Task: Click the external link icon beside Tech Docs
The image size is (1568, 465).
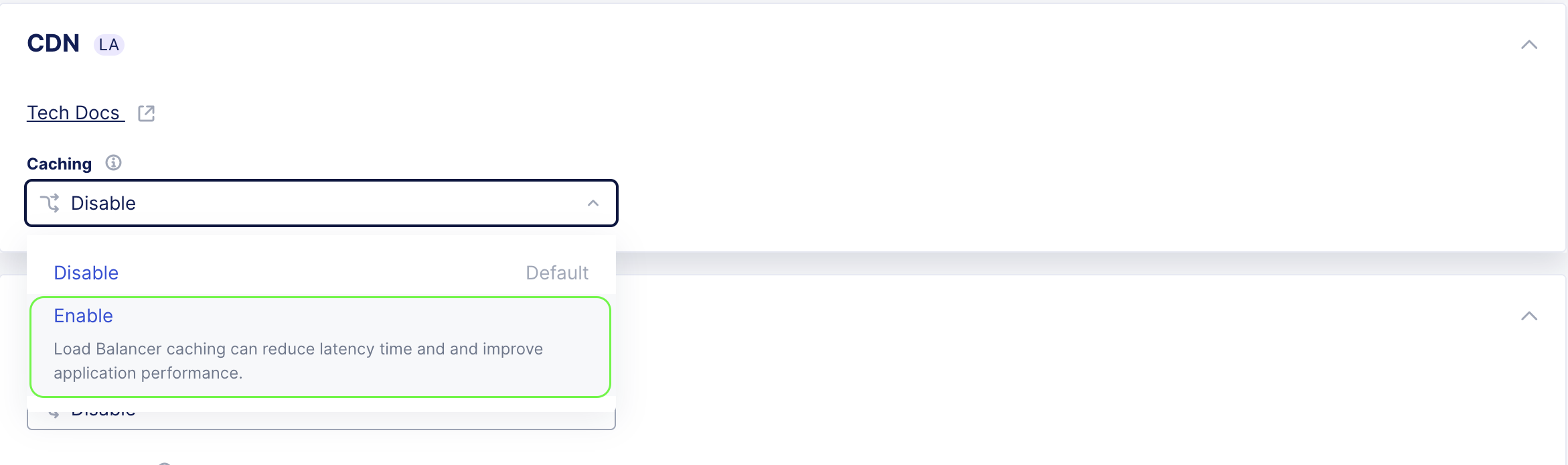Action: 147,113
